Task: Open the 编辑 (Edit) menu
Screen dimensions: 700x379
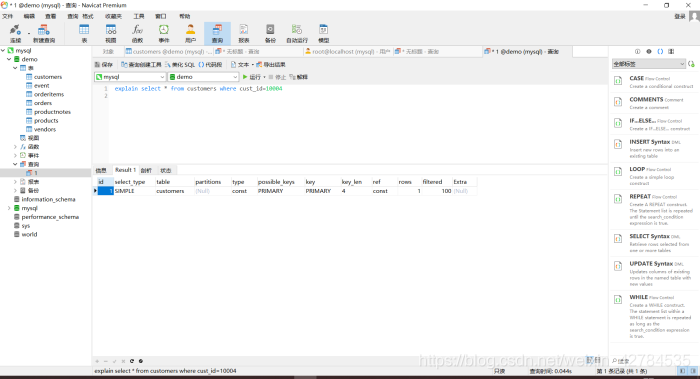Action: coord(29,16)
